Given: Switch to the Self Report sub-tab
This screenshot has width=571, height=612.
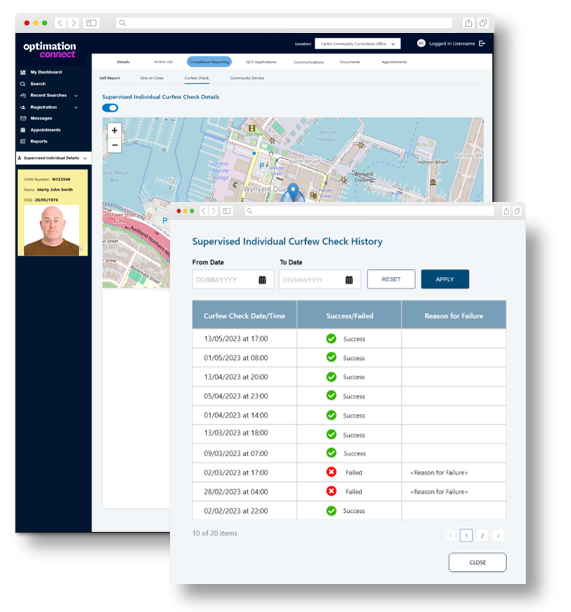Looking at the screenshot, I should (x=110, y=78).
